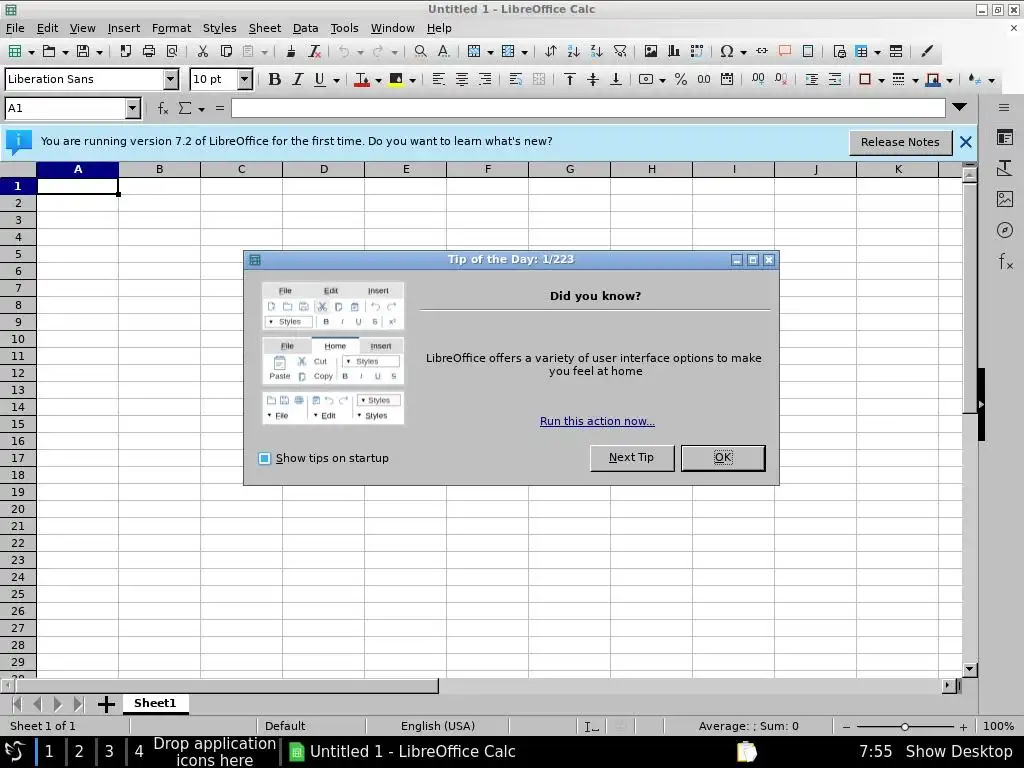This screenshot has height=768, width=1024.
Task: Click the formula input line
Action: pos(588,108)
